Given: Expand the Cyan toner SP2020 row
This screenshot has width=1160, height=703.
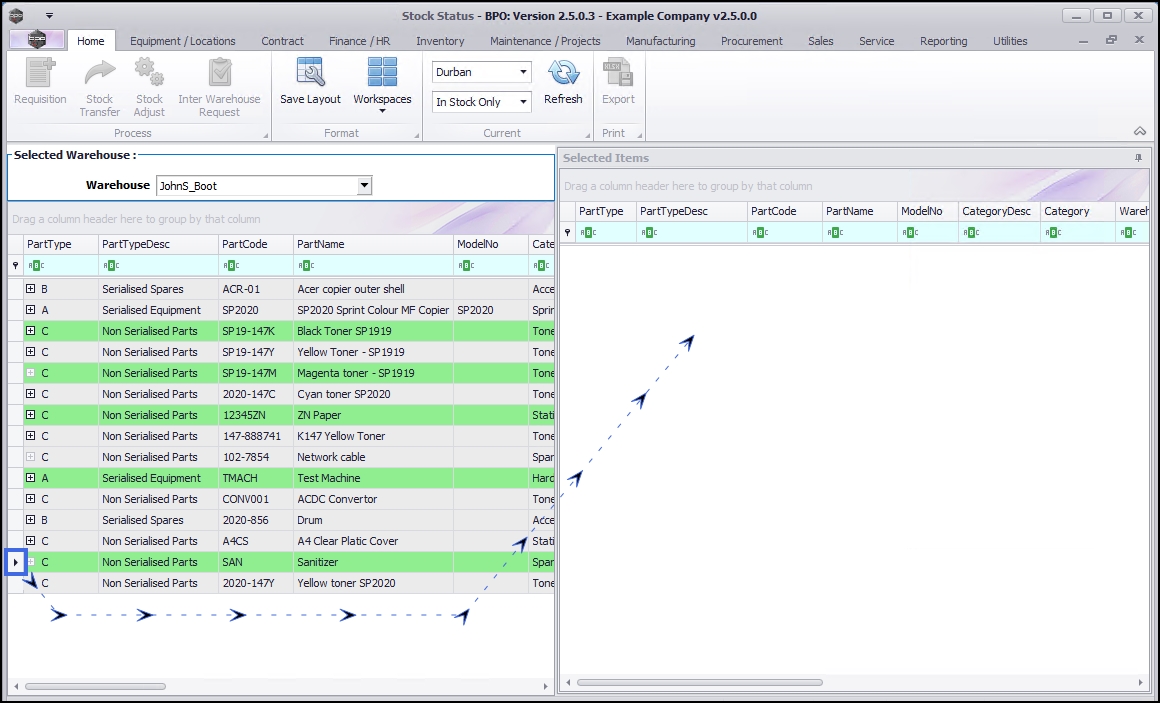Looking at the screenshot, I should (x=30, y=394).
